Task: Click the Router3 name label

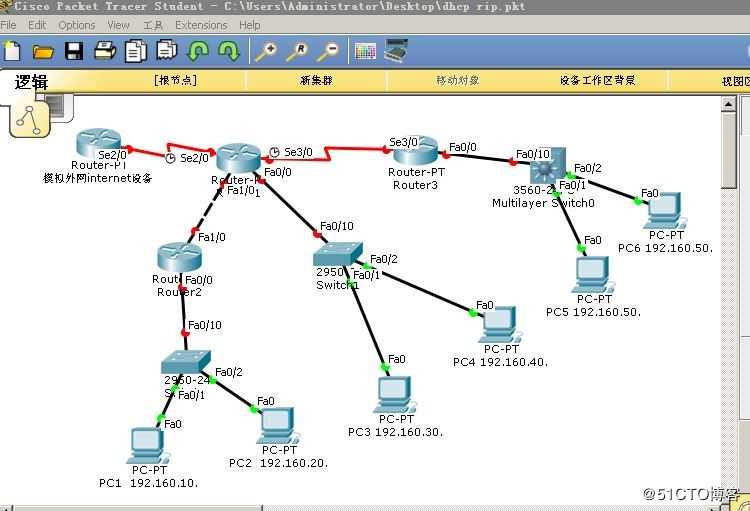Action: 415,185
